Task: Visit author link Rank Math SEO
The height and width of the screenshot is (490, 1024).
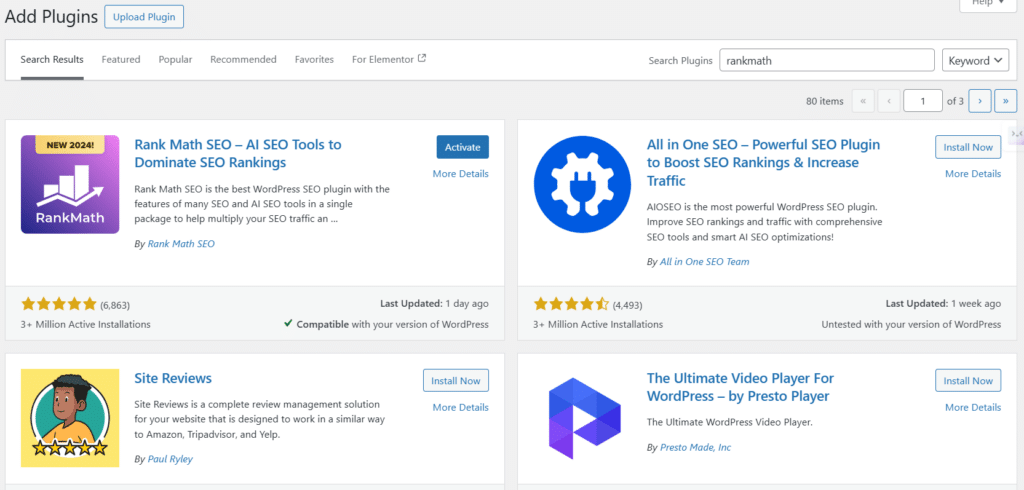Action: (x=181, y=244)
